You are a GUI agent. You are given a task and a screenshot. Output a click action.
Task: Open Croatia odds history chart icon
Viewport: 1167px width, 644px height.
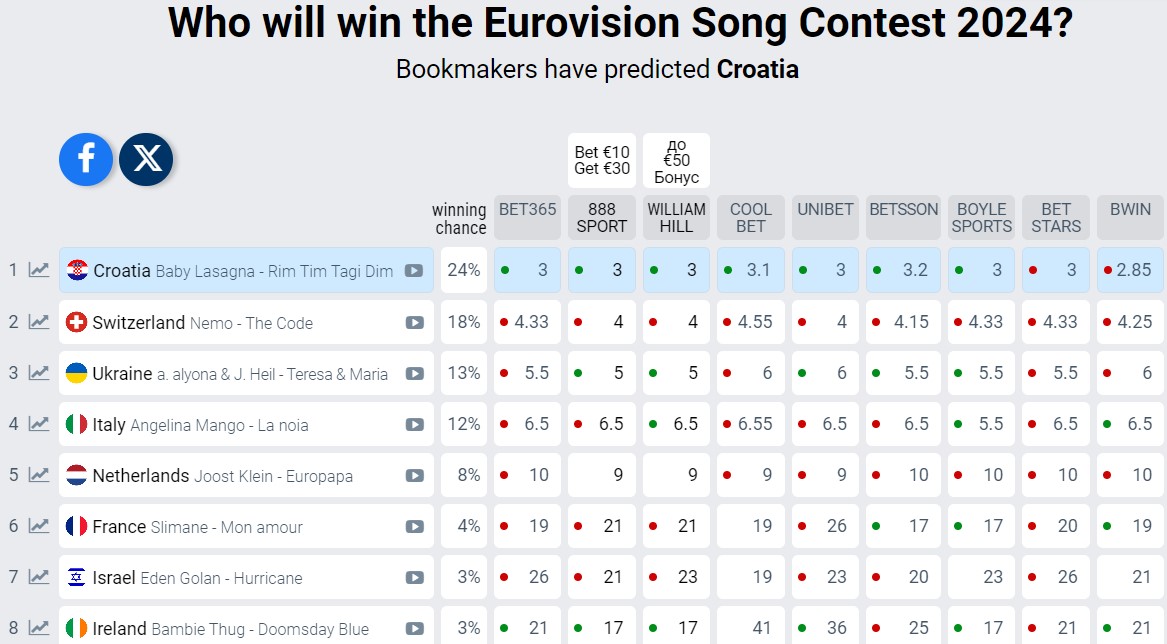click(39, 270)
